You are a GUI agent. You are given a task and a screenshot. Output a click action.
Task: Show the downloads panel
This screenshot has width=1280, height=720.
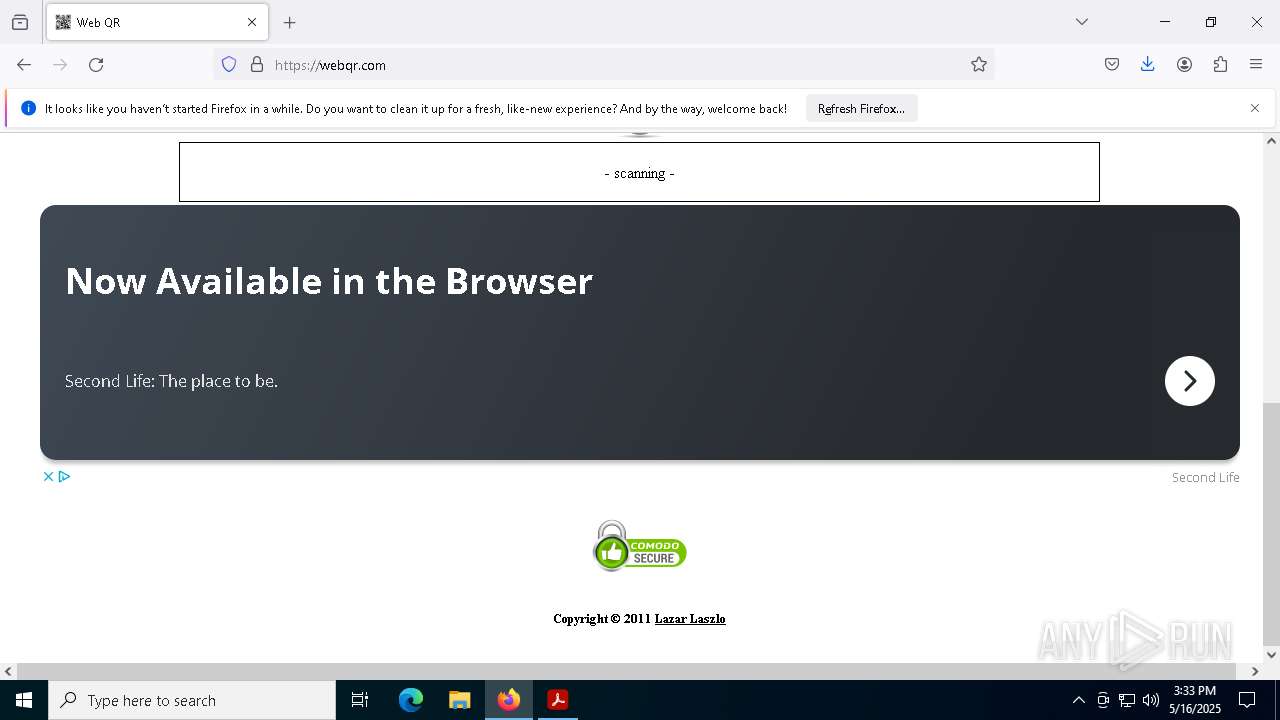click(1148, 65)
